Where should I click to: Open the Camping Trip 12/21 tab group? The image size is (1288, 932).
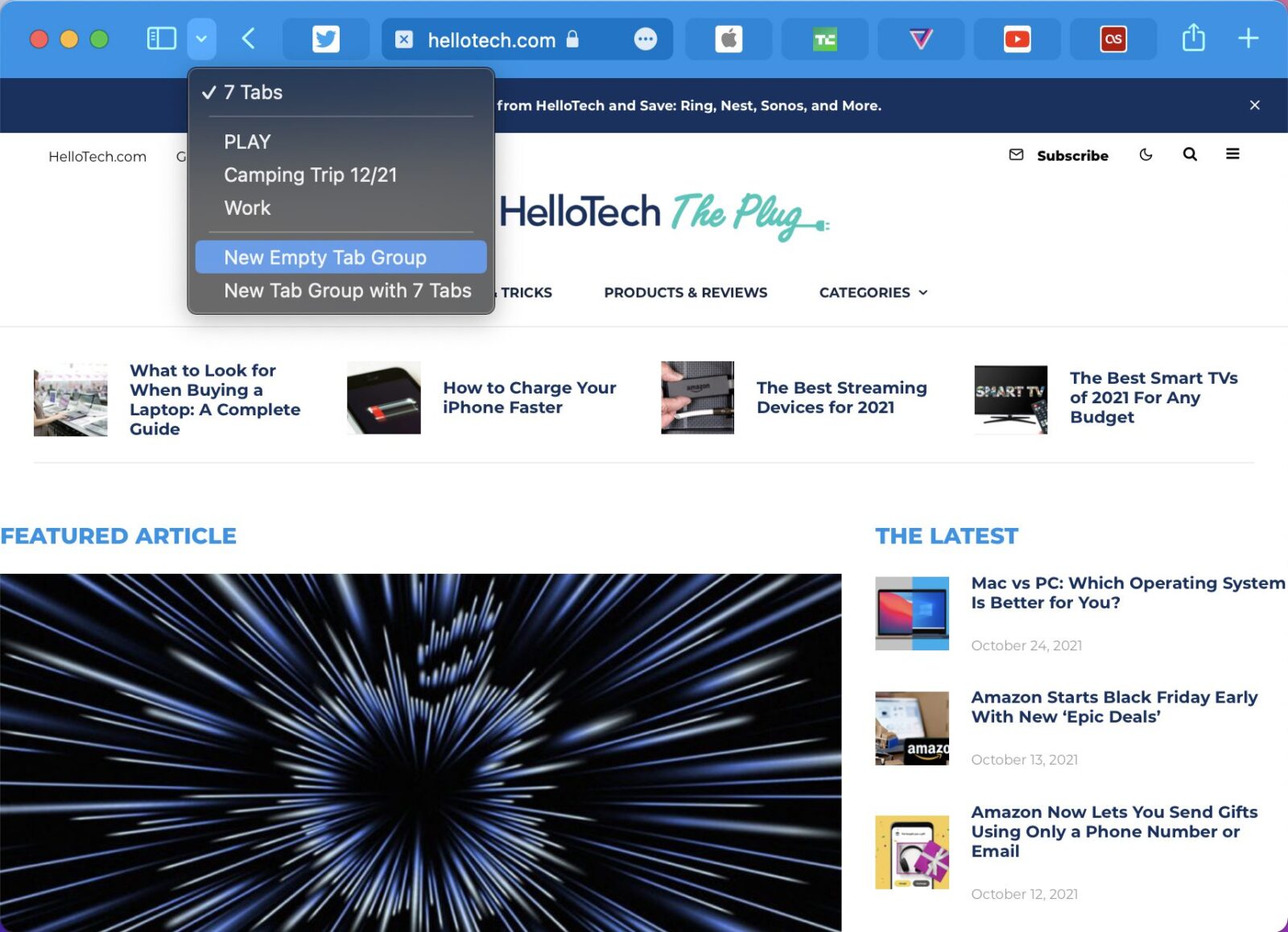tap(311, 175)
